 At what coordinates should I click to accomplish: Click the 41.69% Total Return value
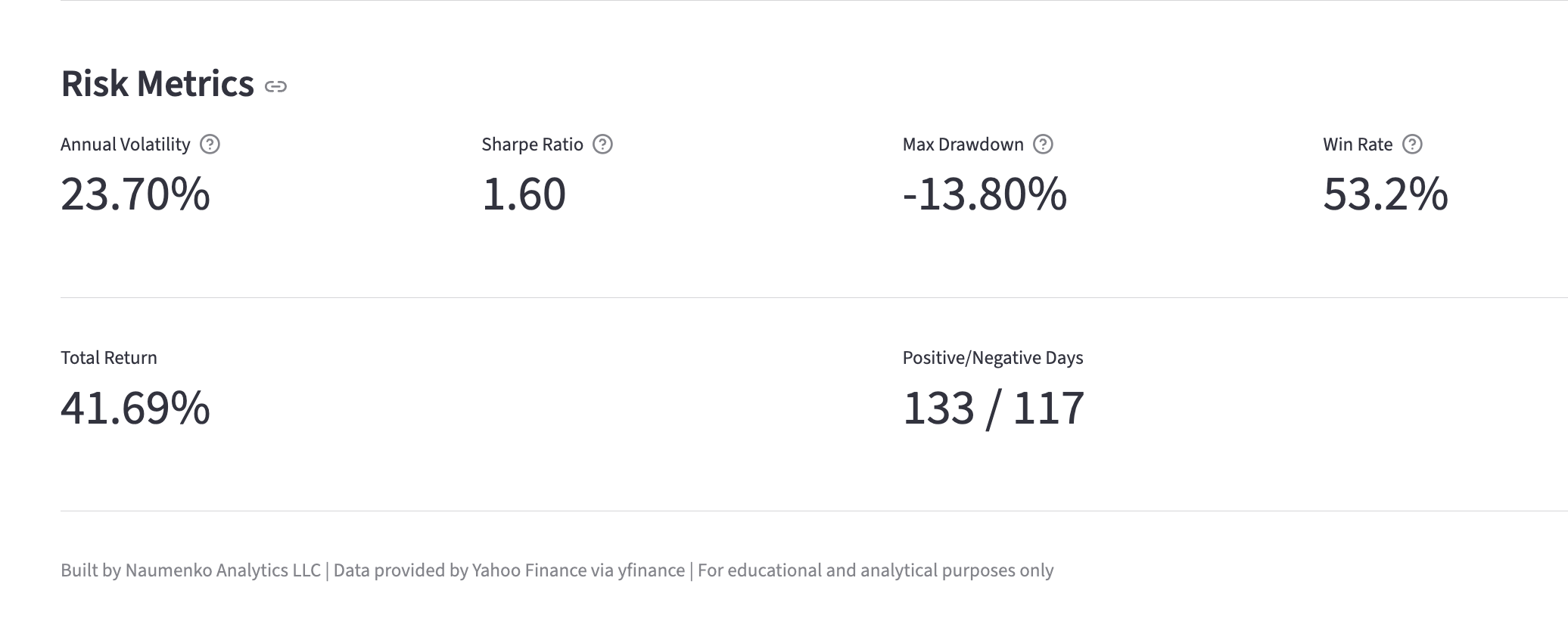click(135, 409)
